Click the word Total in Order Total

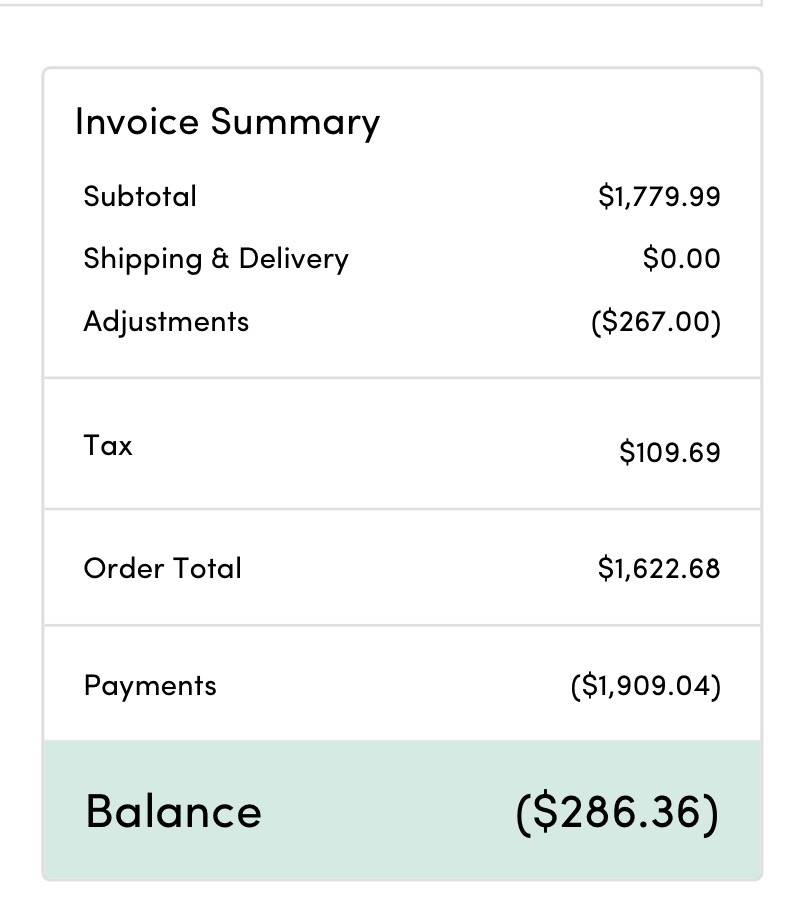pos(208,568)
